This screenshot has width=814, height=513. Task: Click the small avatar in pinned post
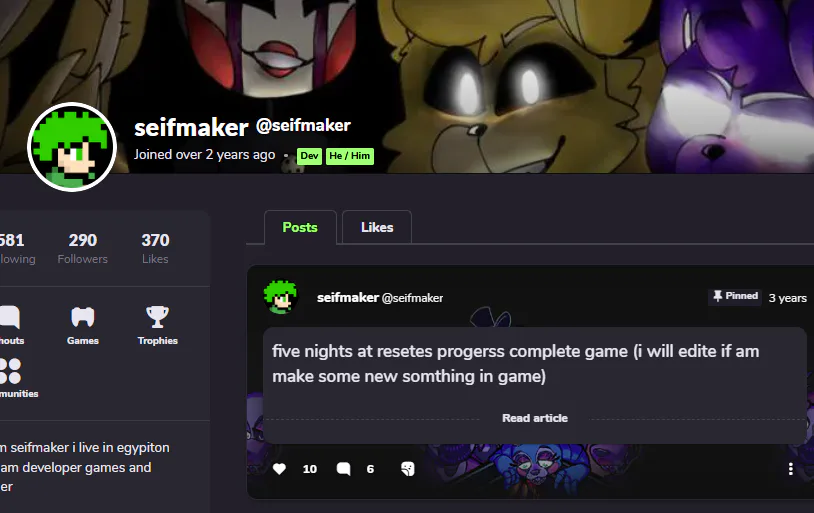click(281, 298)
